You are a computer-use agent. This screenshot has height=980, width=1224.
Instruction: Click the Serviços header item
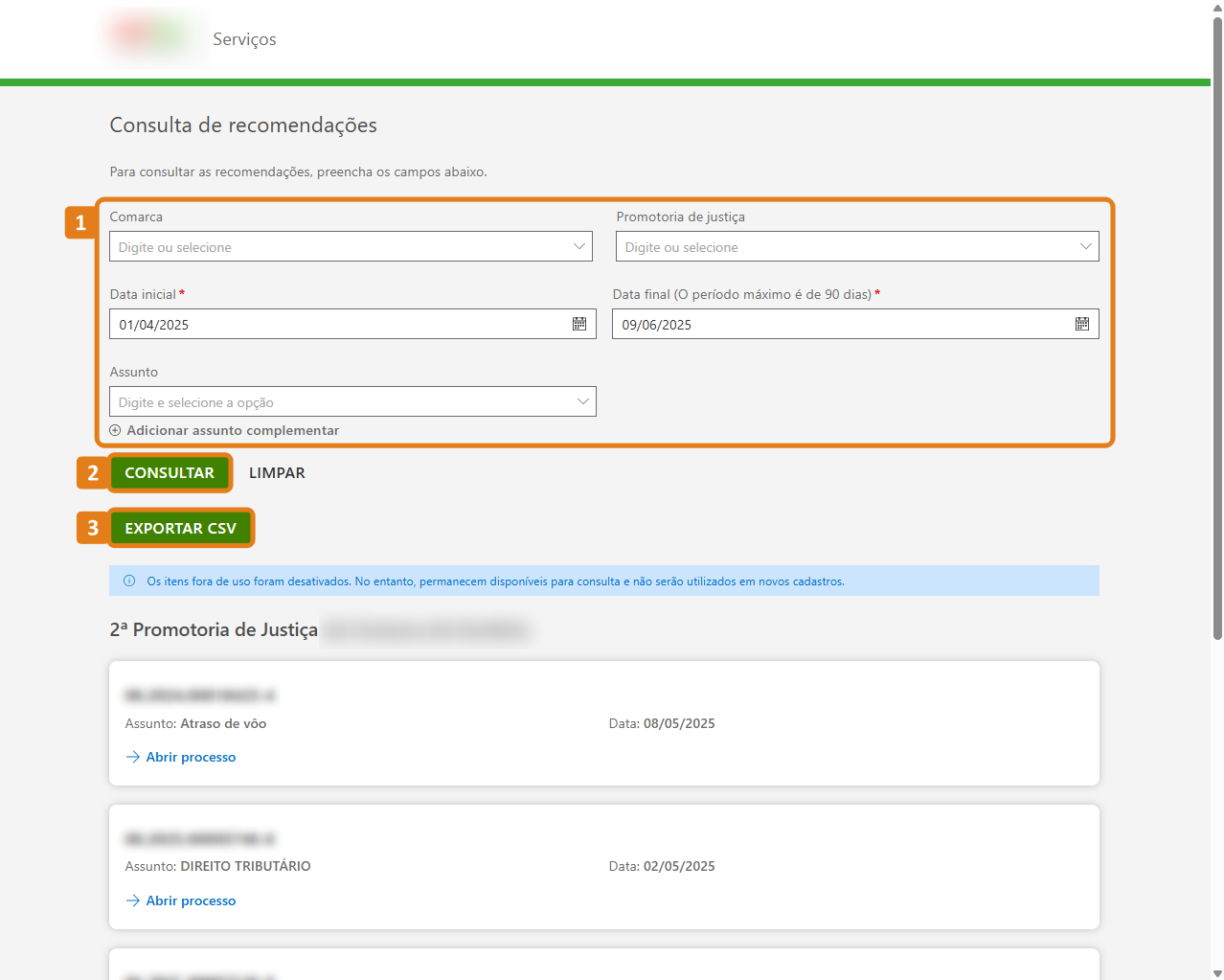click(x=244, y=39)
